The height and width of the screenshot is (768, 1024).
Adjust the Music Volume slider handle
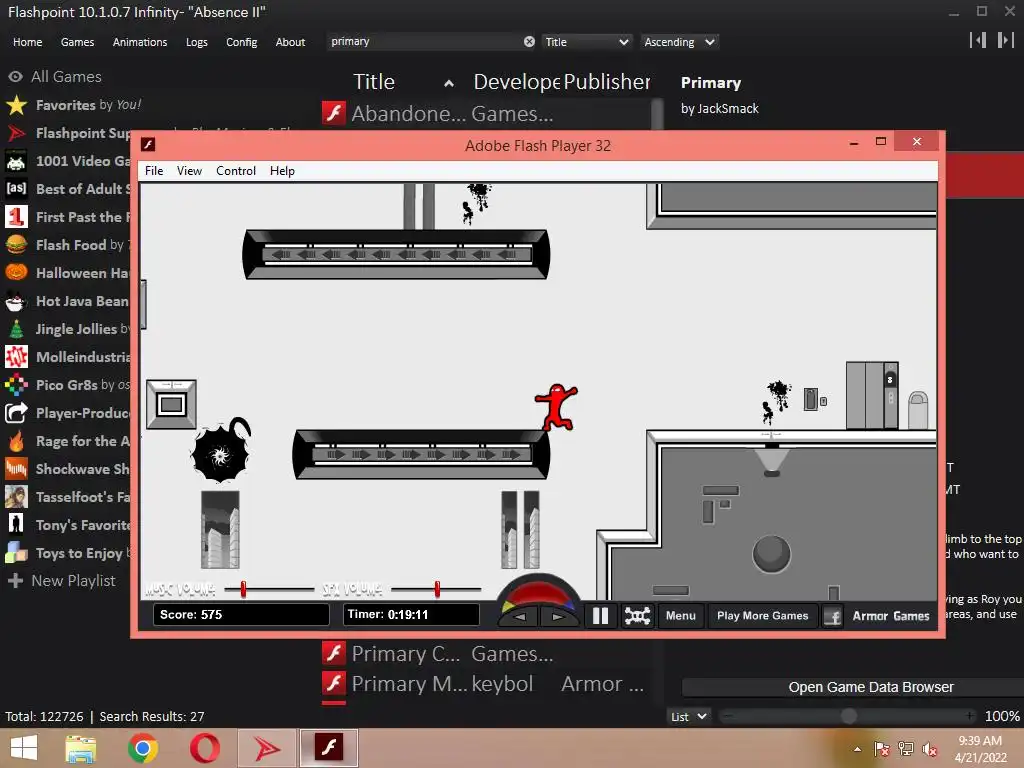(243, 589)
